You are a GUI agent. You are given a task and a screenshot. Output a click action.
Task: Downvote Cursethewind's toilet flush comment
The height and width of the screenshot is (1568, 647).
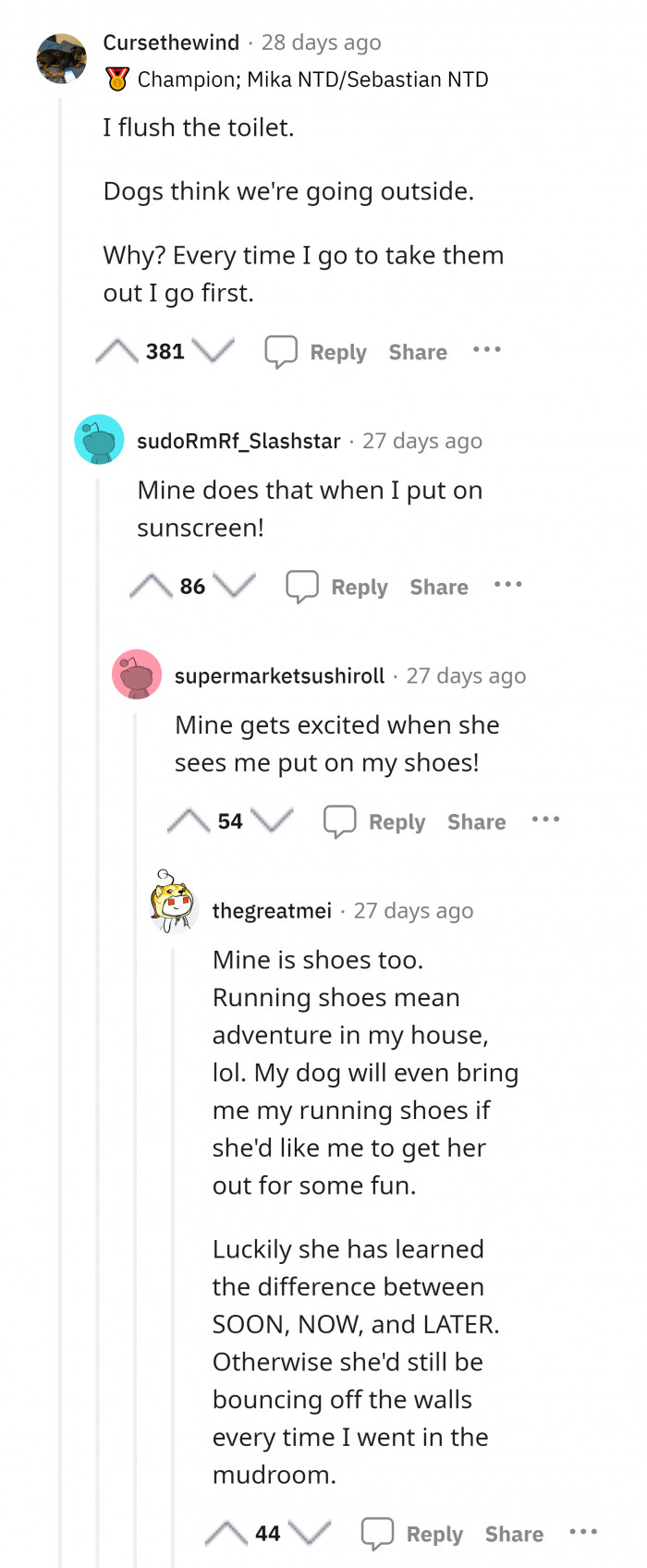[214, 351]
